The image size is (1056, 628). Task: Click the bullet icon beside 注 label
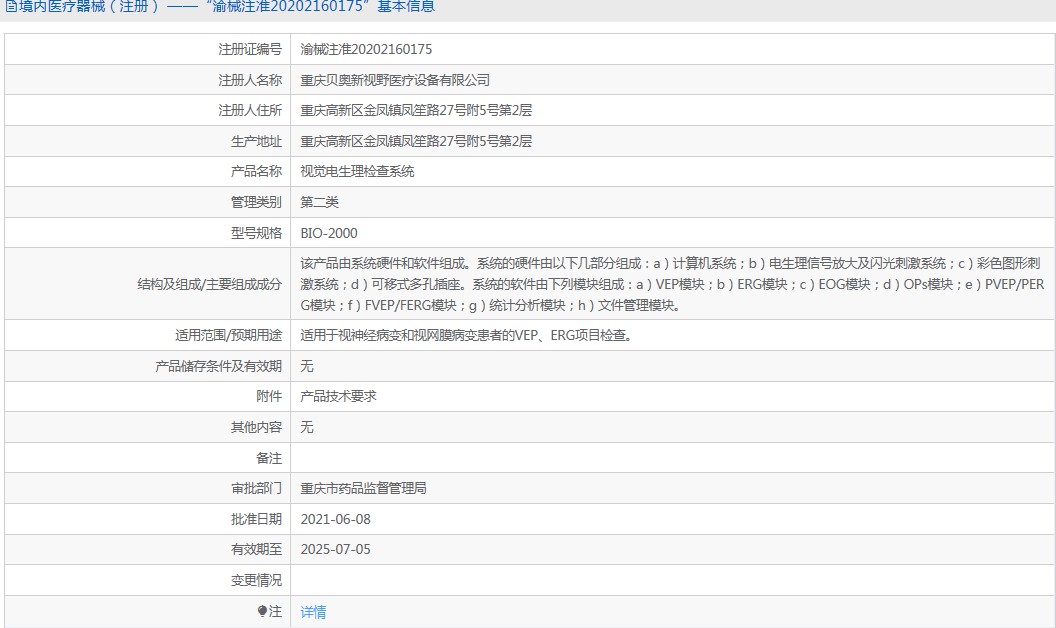pos(262,611)
